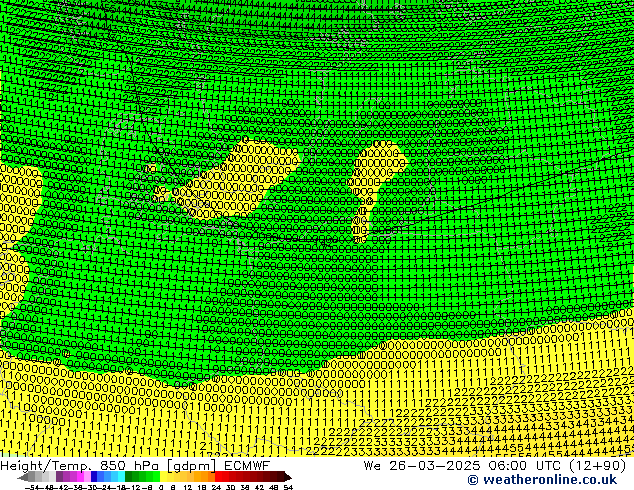Click the '0' label on the color scale
Screen dimensions: 634x490
point(161,487)
